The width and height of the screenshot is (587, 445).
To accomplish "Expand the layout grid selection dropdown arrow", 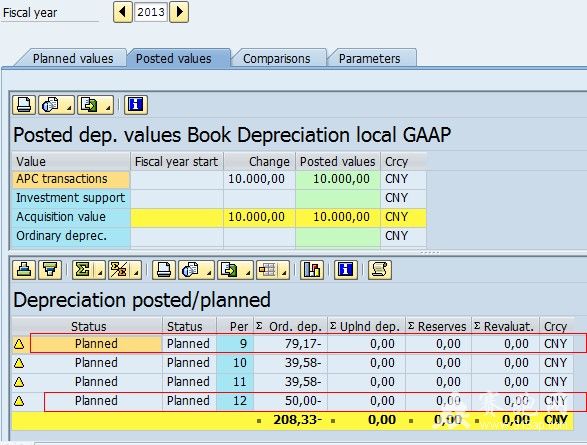I will click(x=285, y=273).
